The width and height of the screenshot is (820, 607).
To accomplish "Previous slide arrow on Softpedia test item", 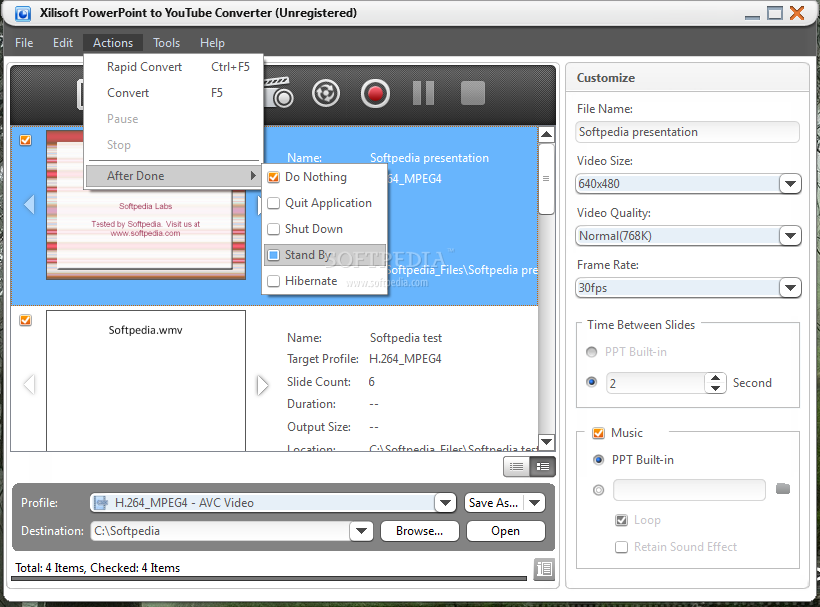I will [29, 384].
